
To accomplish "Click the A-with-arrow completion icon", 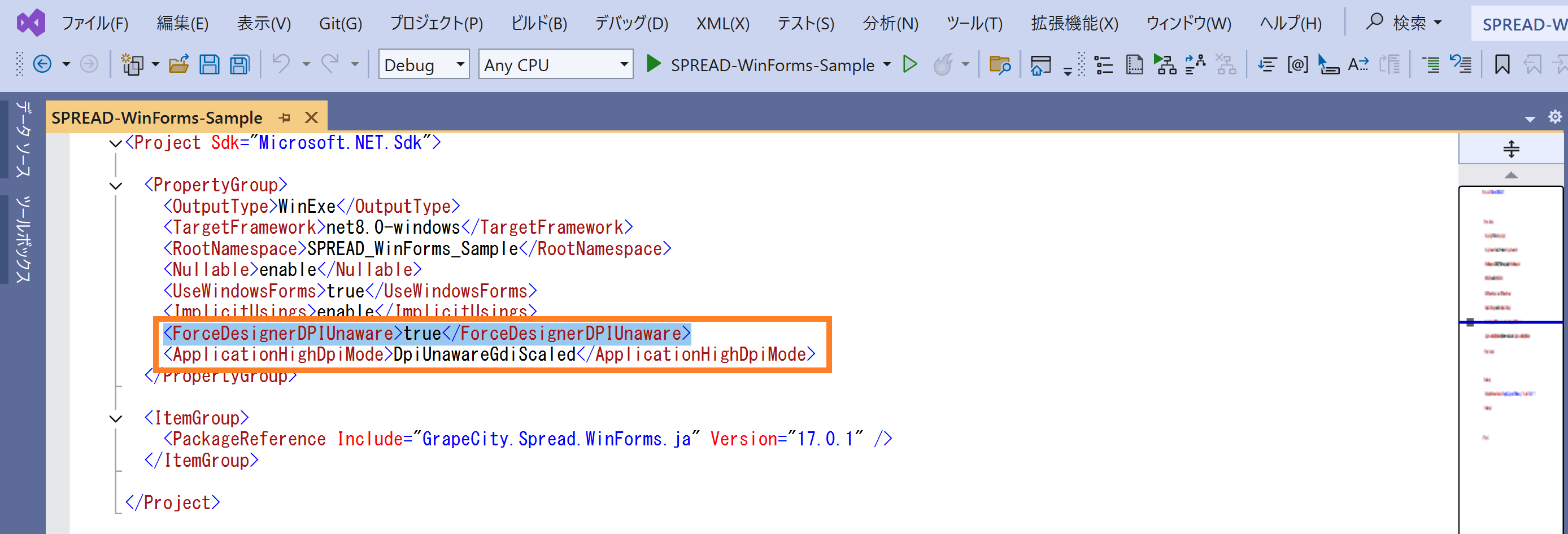I will (1358, 64).
